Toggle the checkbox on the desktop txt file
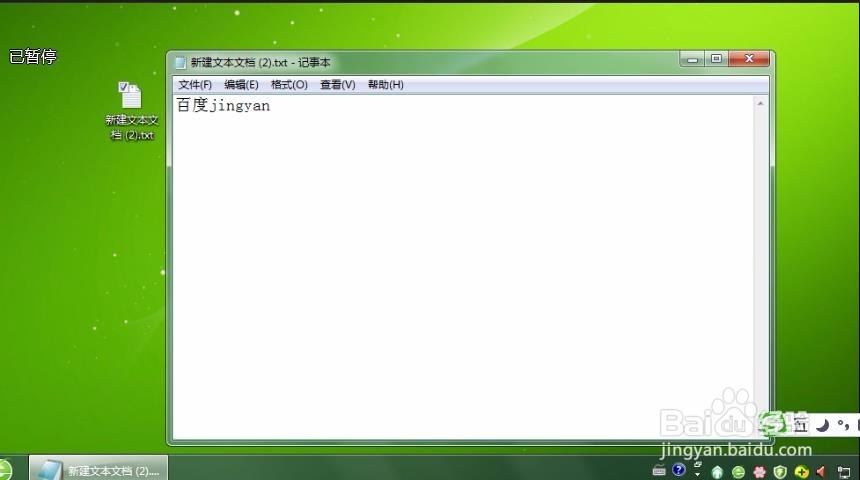The width and height of the screenshot is (860, 480). click(x=123, y=87)
